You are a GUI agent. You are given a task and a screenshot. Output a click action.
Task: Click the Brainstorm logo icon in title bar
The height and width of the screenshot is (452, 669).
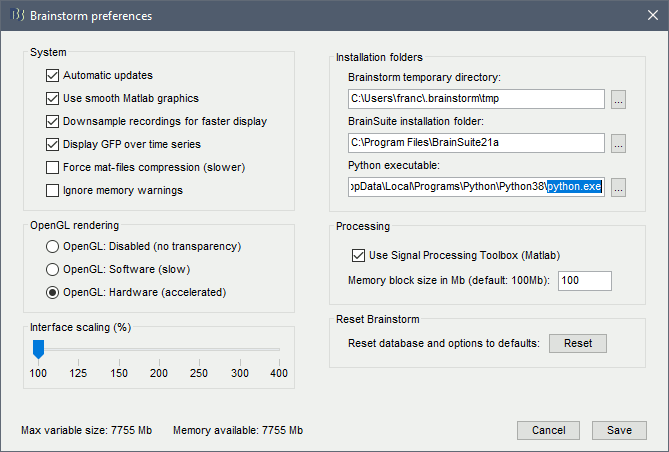[x=16, y=16]
